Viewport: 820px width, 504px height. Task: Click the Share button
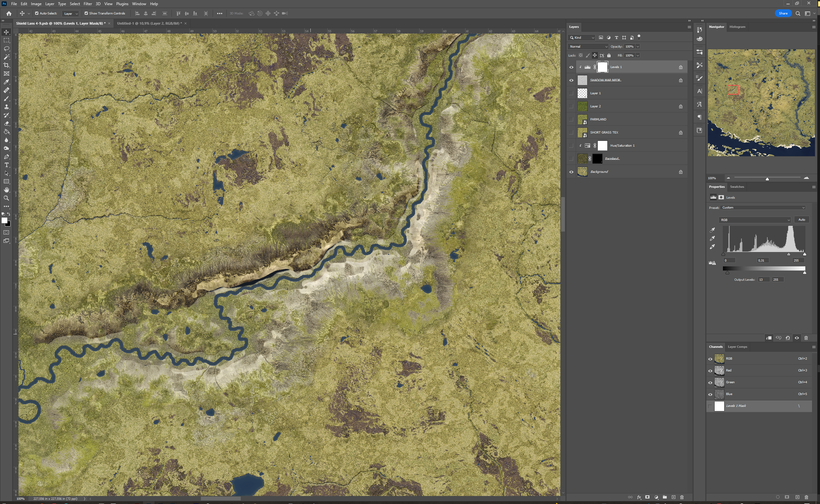coord(782,13)
